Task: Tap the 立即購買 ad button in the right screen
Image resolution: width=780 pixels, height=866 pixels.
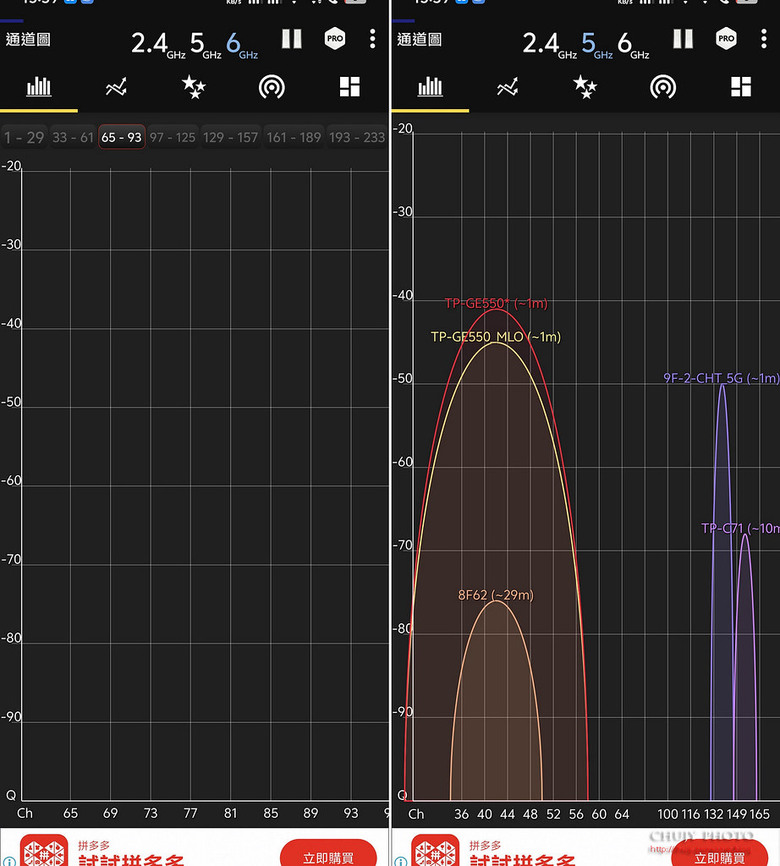Action: (719, 854)
